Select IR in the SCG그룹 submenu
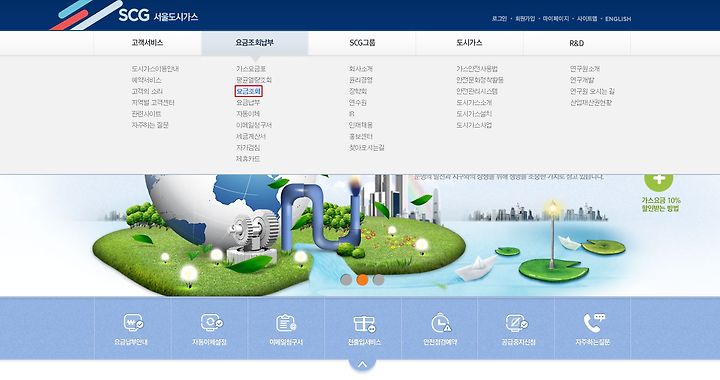Image resolution: width=720 pixels, height=380 pixels. point(351,114)
